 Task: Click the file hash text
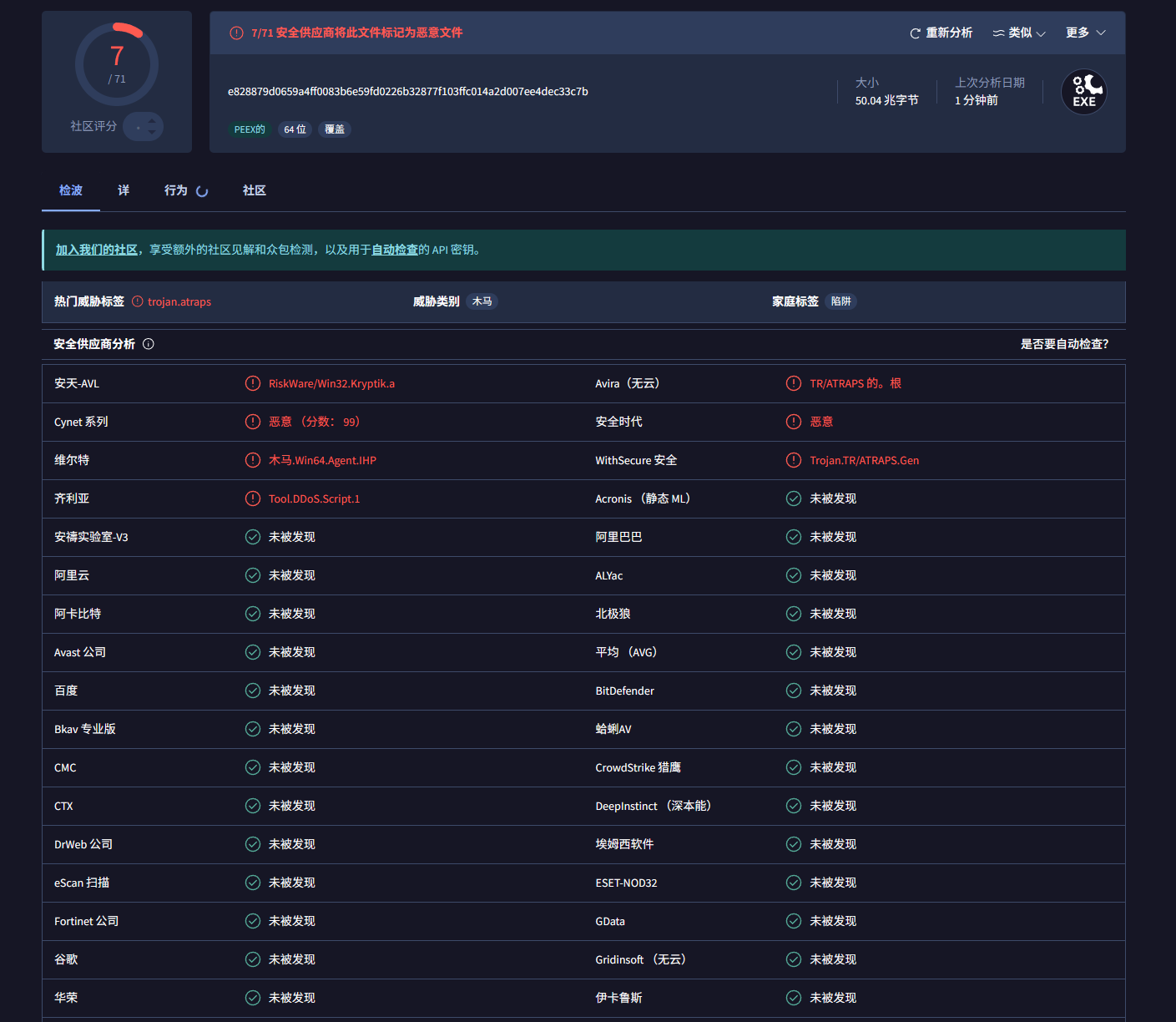click(407, 91)
